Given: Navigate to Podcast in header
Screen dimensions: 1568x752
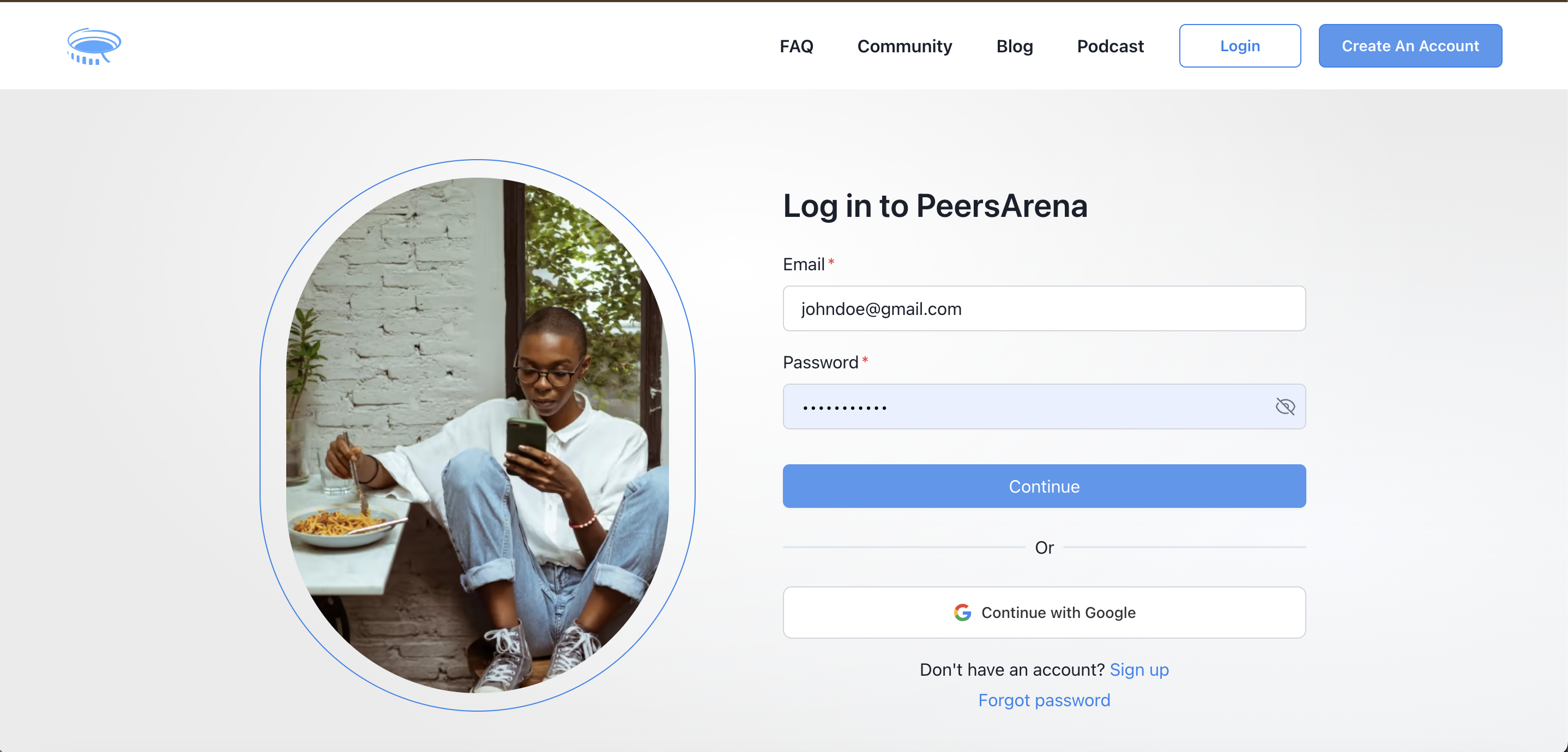Looking at the screenshot, I should (x=1109, y=46).
